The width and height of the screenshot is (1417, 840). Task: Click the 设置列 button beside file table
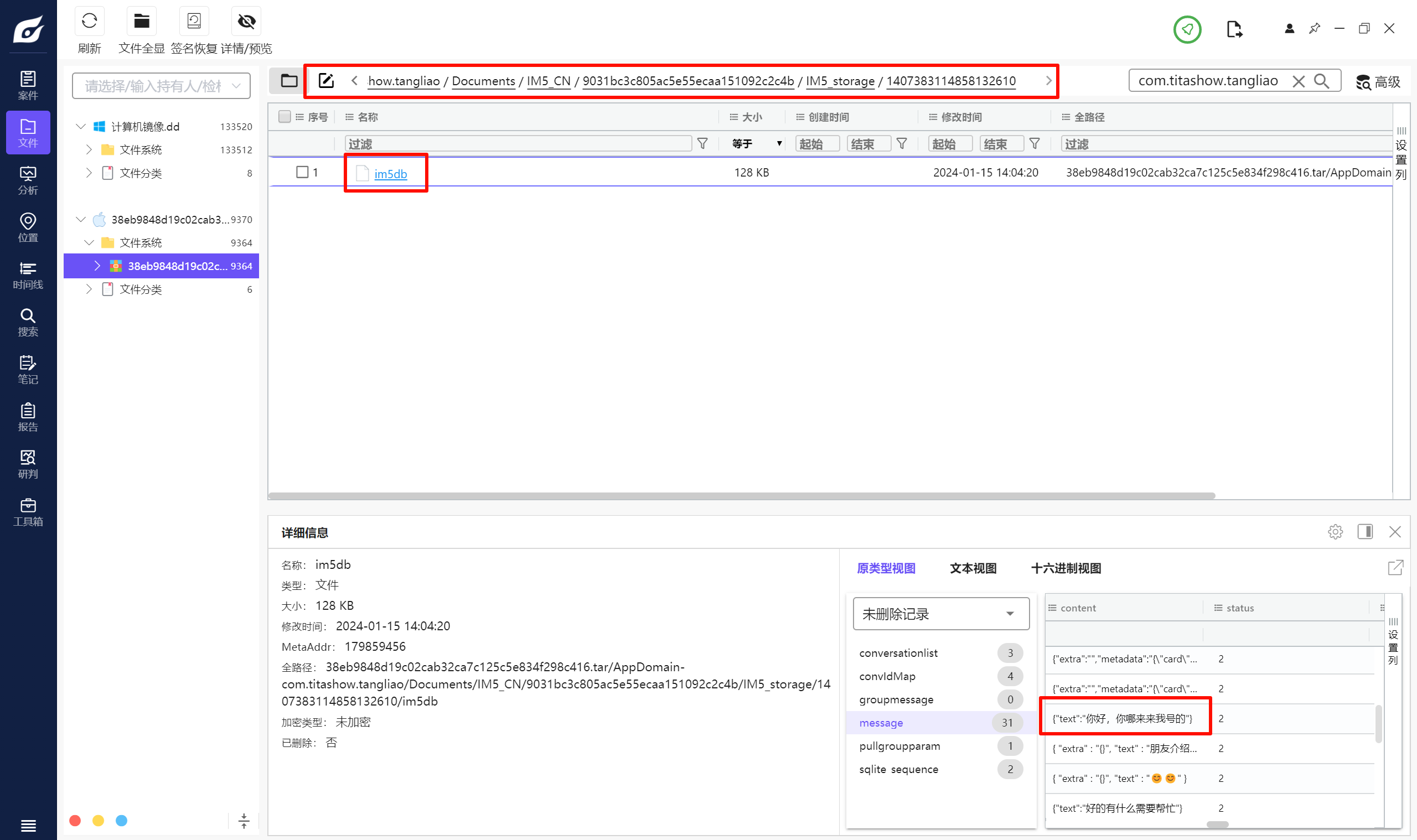pyautogui.click(x=1400, y=153)
